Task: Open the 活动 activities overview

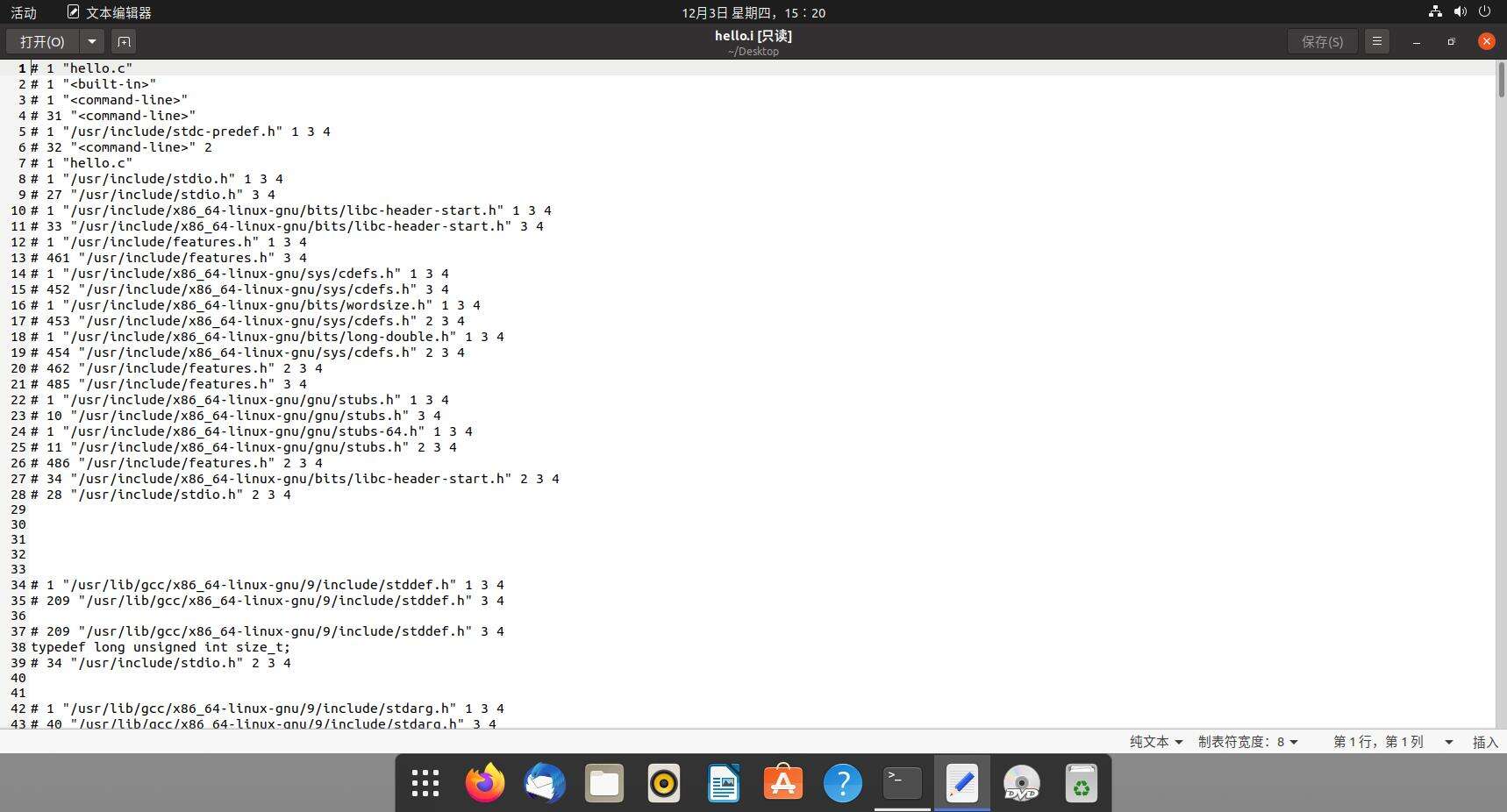Action: (x=24, y=12)
